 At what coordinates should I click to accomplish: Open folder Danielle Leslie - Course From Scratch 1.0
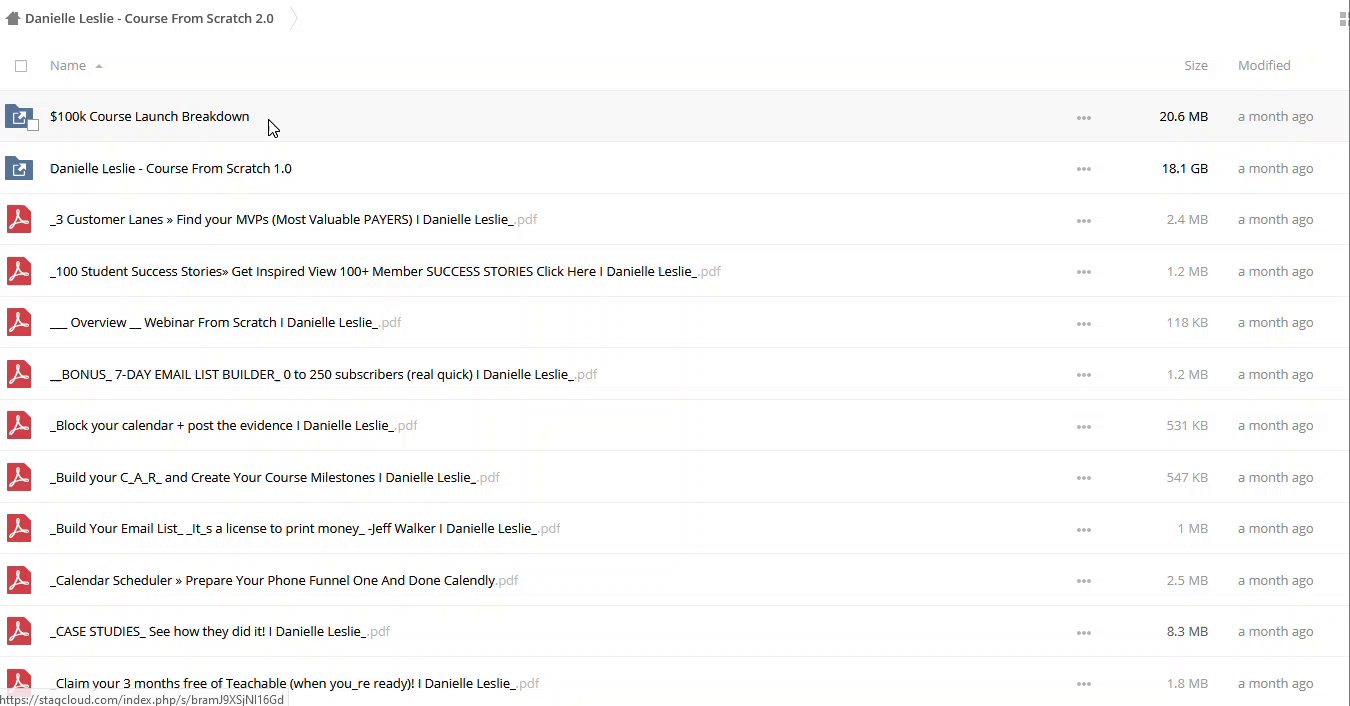pyautogui.click(x=171, y=168)
